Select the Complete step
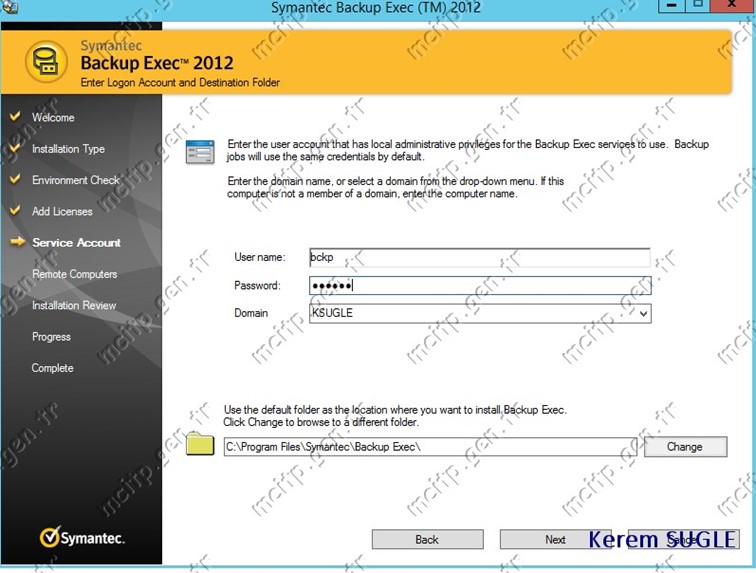 pos(53,368)
